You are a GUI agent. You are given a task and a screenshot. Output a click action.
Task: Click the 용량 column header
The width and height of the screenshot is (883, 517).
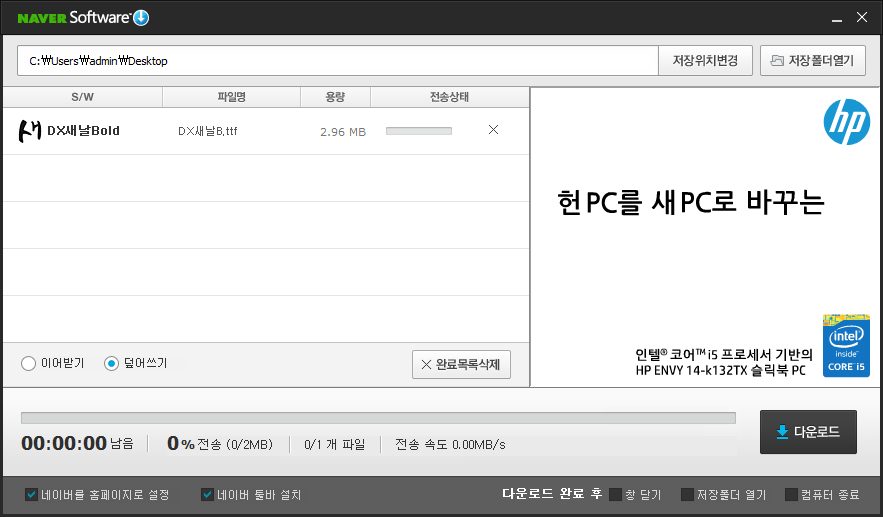click(335, 97)
